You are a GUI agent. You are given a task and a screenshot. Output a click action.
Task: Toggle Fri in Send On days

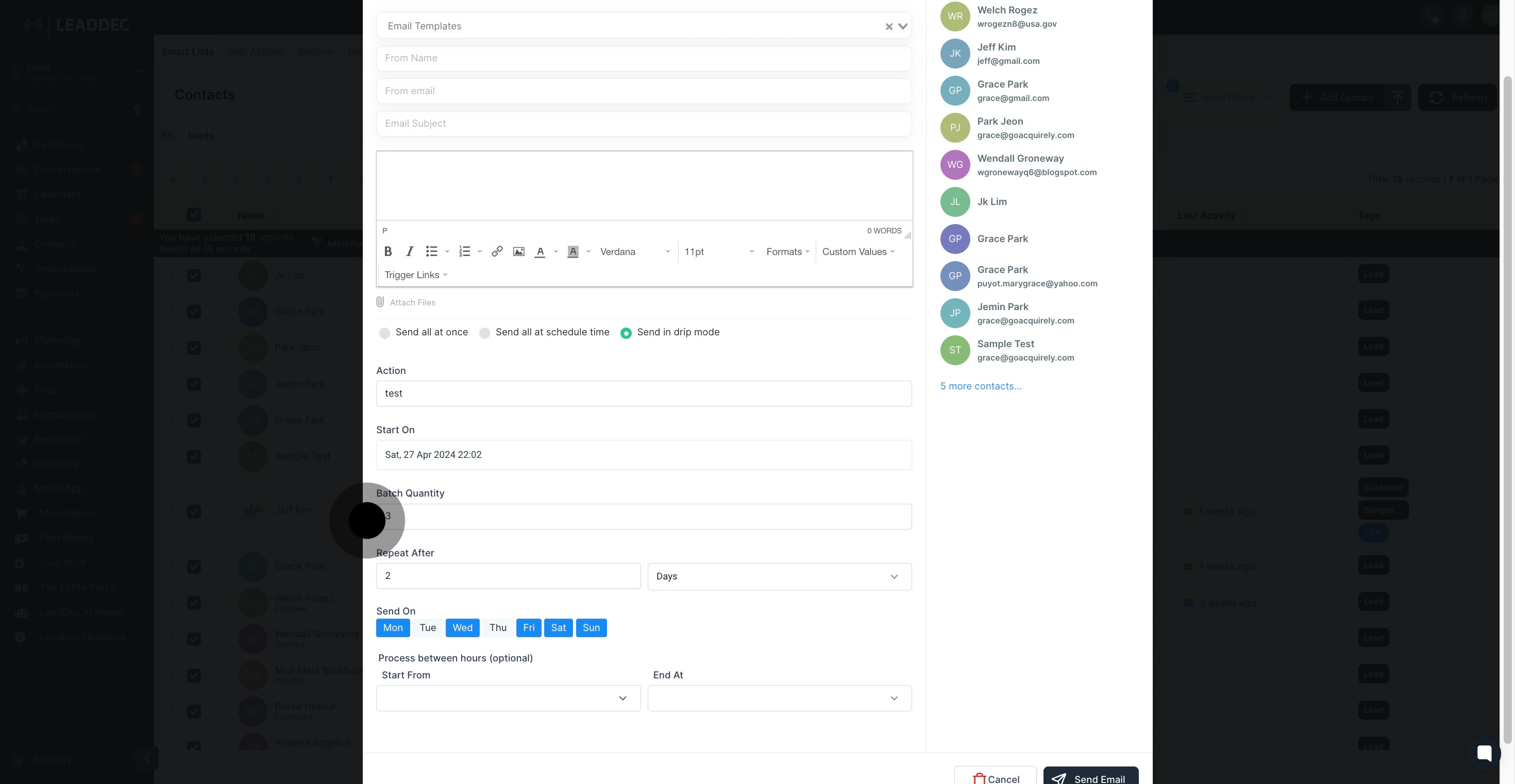click(529, 628)
